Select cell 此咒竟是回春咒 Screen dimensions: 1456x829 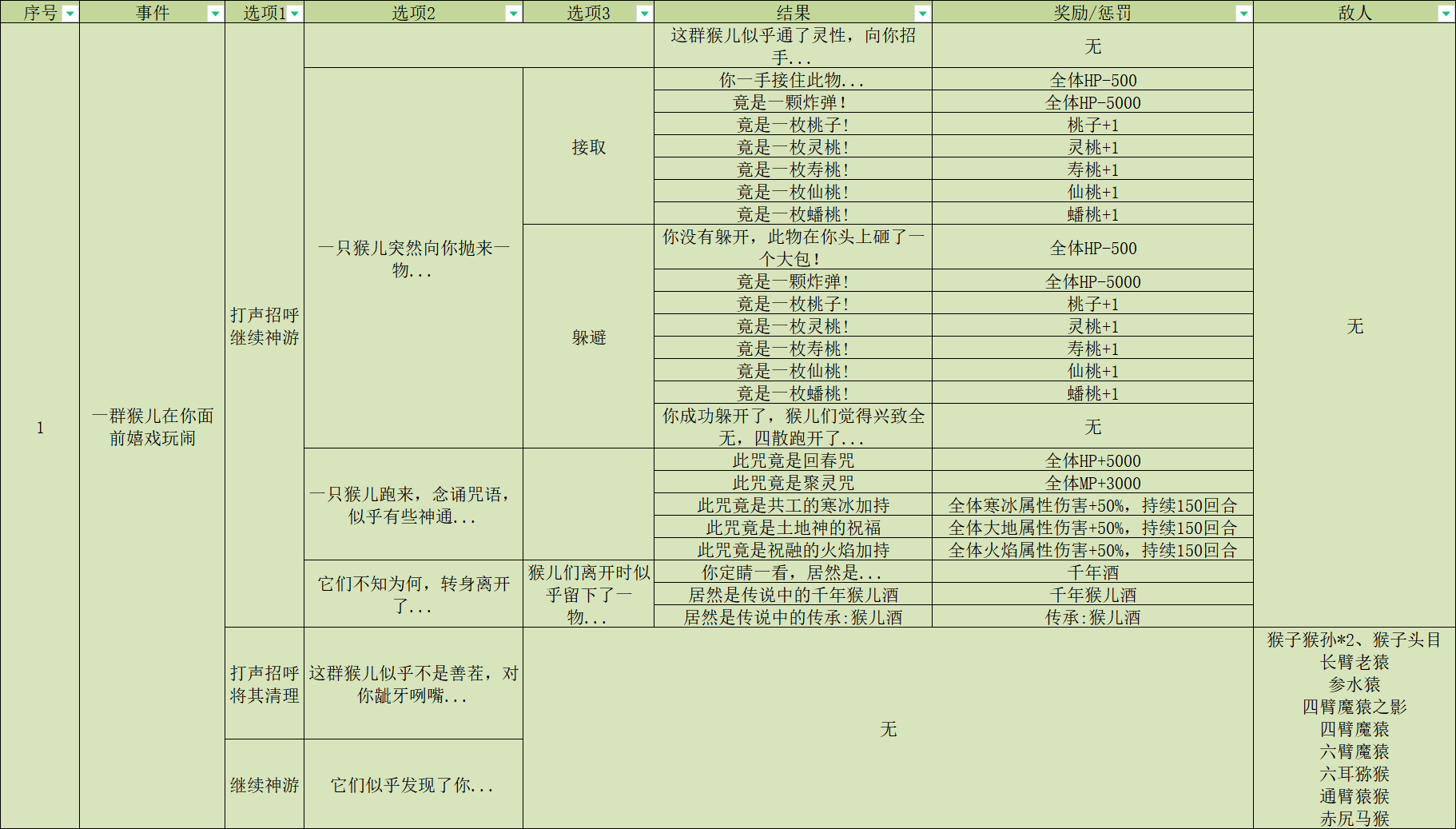pos(794,460)
